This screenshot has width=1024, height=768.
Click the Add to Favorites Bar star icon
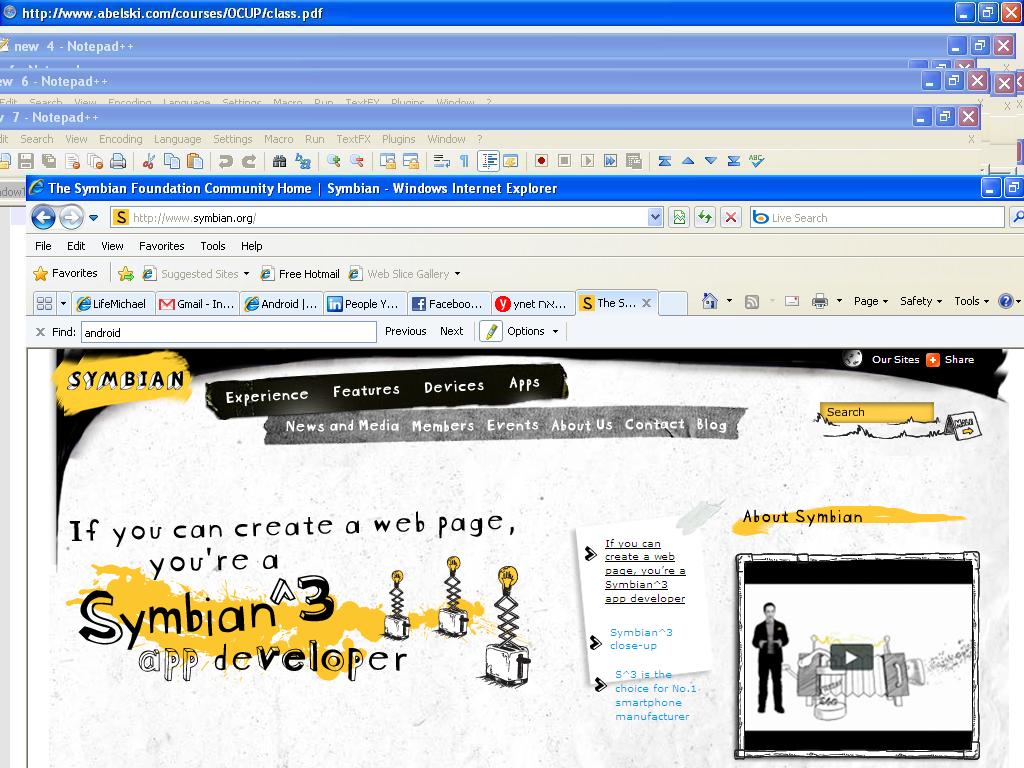coord(126,274)
